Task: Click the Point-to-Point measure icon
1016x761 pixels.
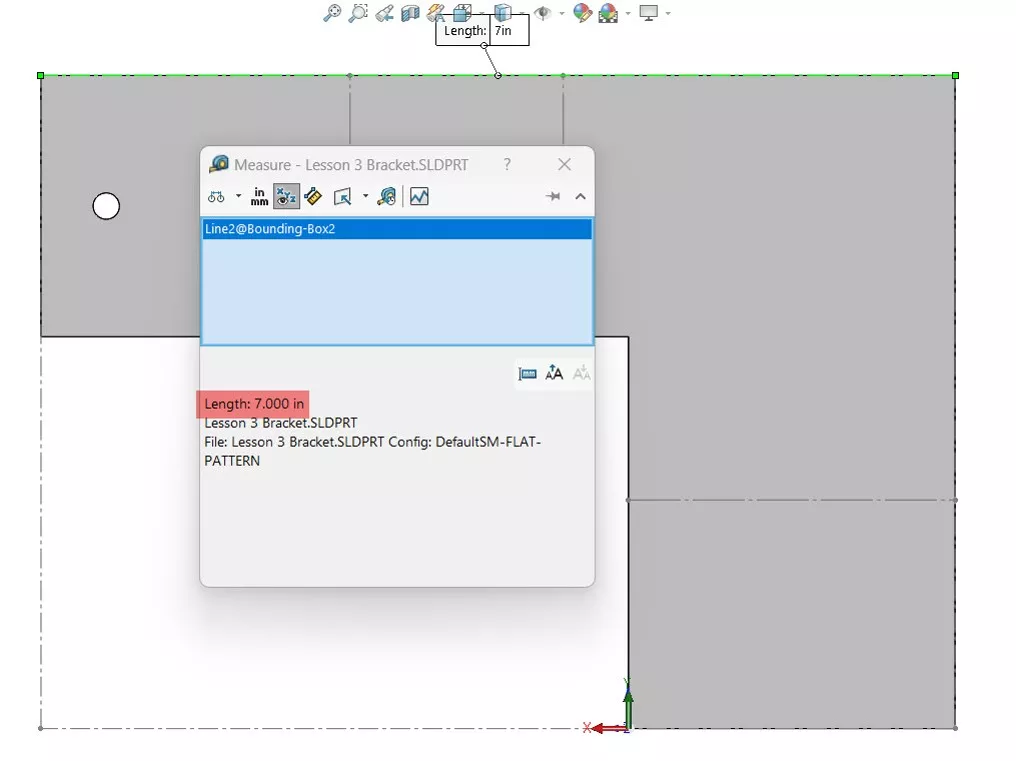Action: point(314,196)
